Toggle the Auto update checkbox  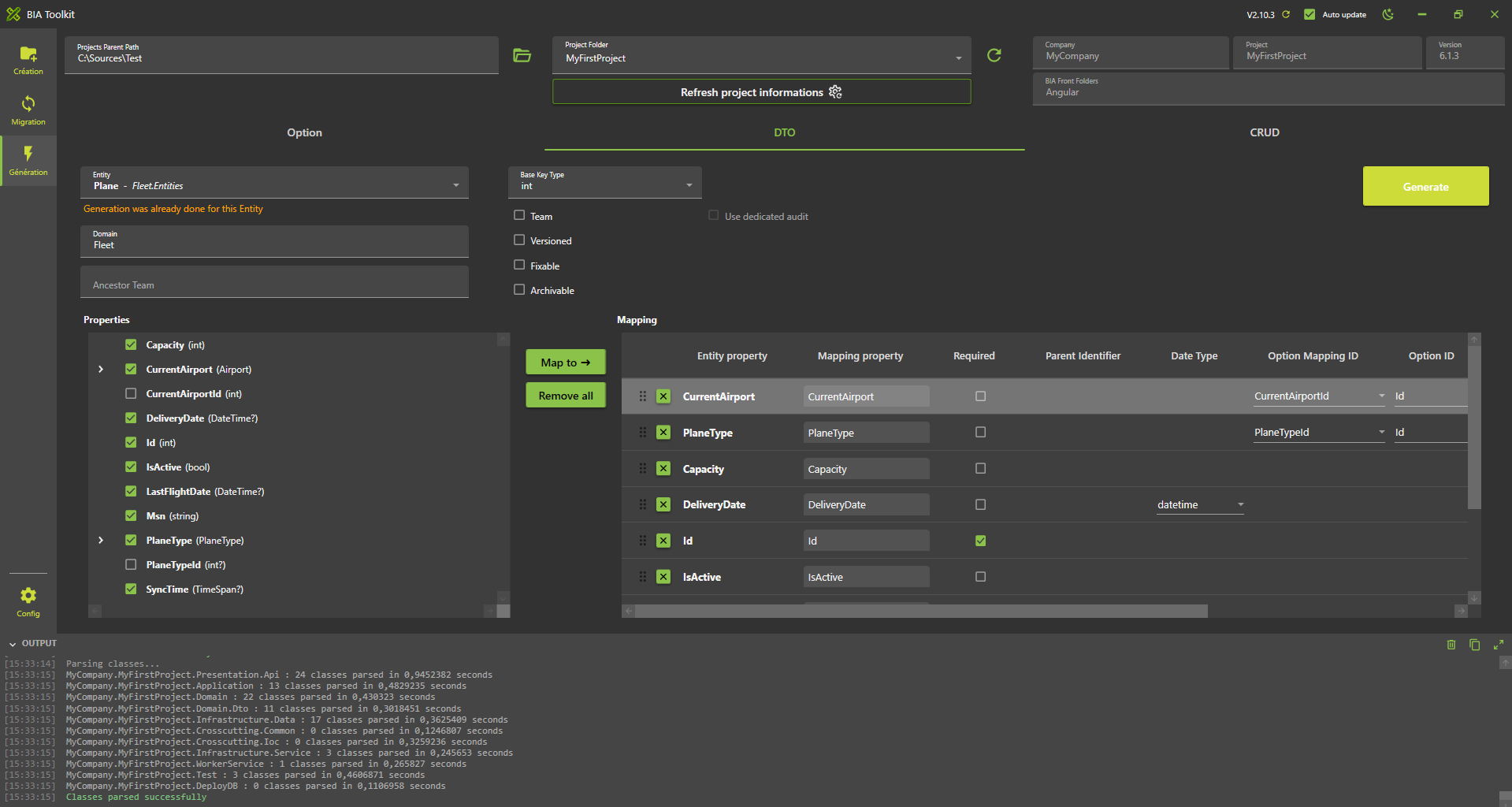[x=1310, y=14]
